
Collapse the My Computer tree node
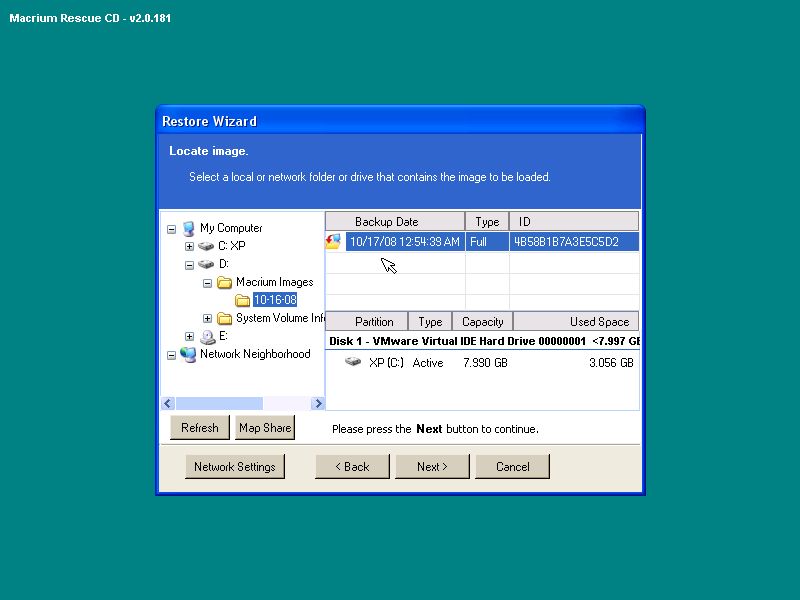click(x=171, y=229)
